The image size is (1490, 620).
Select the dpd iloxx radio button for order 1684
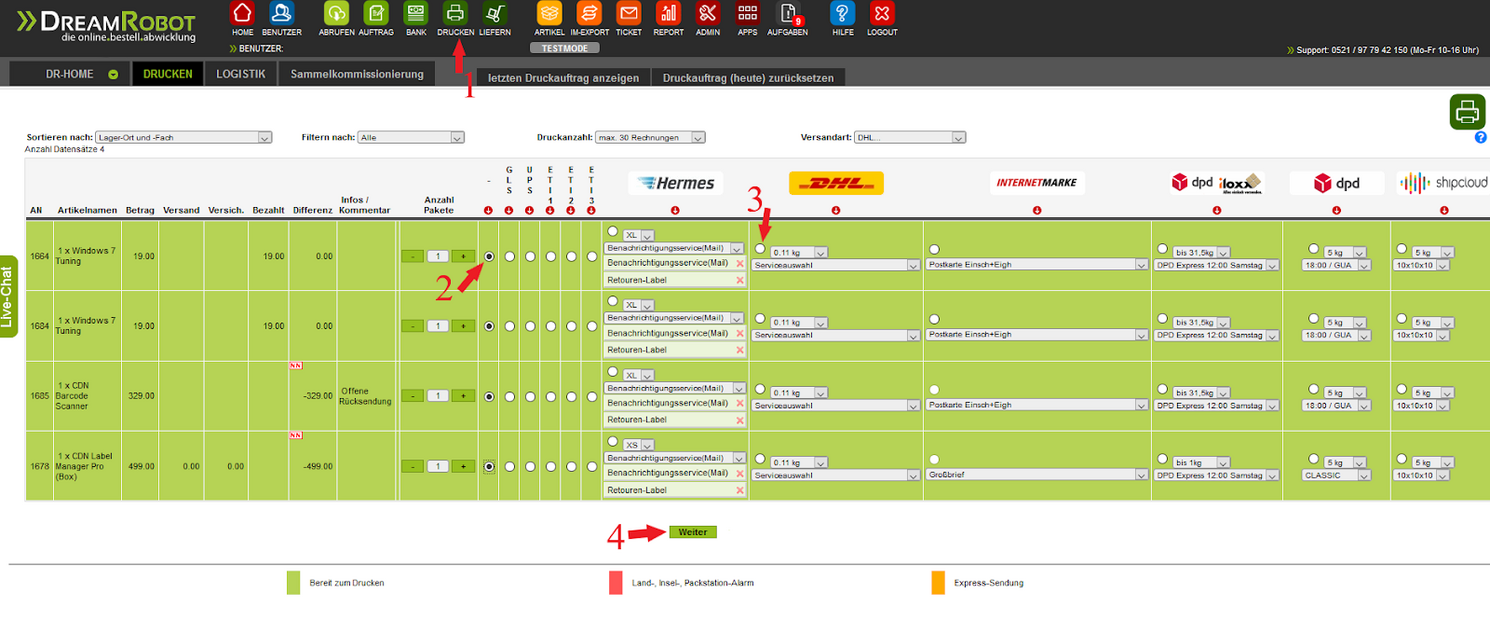(1162, 318)
